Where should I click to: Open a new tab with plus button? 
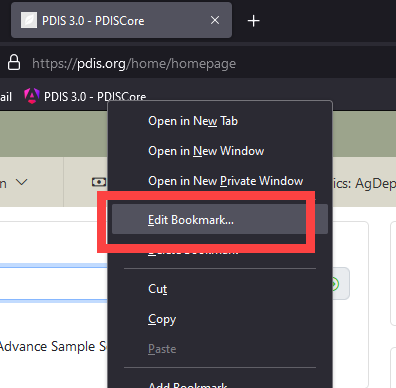(253, 21)
